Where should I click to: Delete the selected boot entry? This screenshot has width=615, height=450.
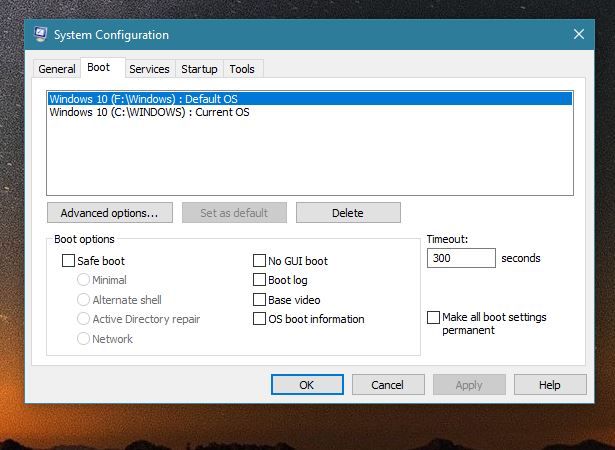[x=348, y=213]
